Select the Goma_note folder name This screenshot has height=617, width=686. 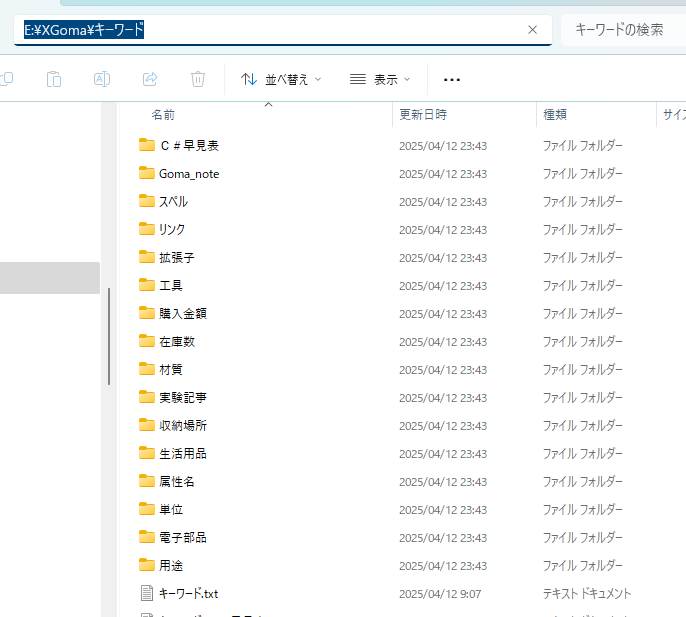coord(189,174)
